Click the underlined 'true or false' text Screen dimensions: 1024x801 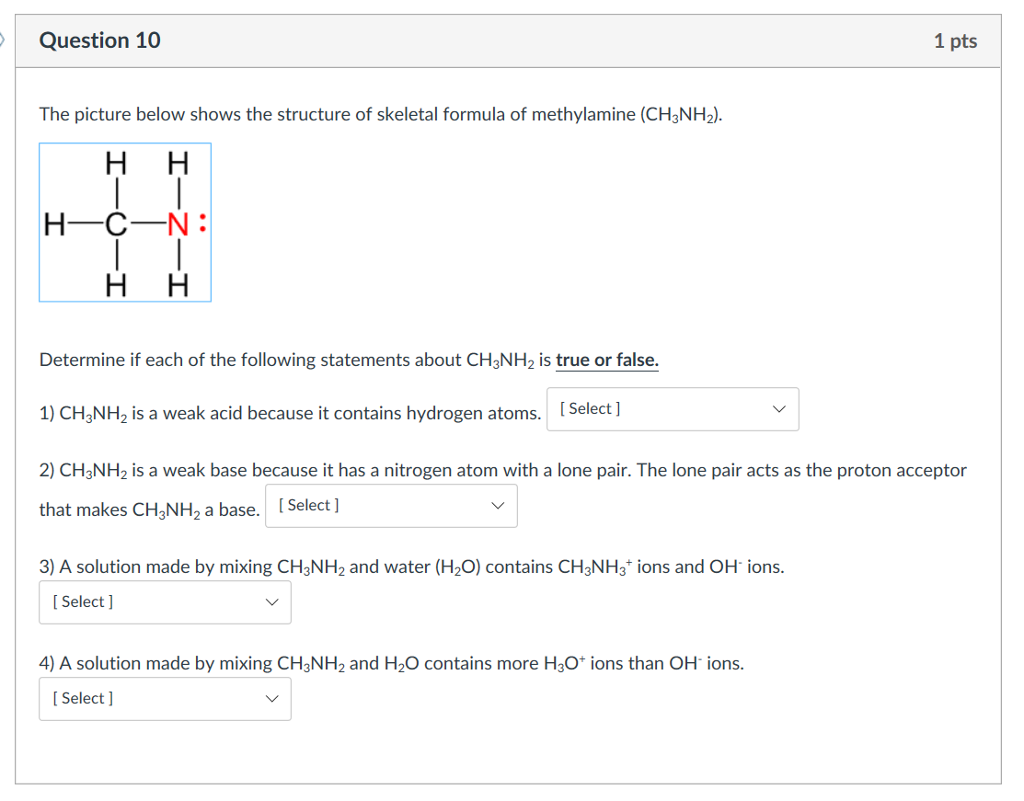(606, 359)
